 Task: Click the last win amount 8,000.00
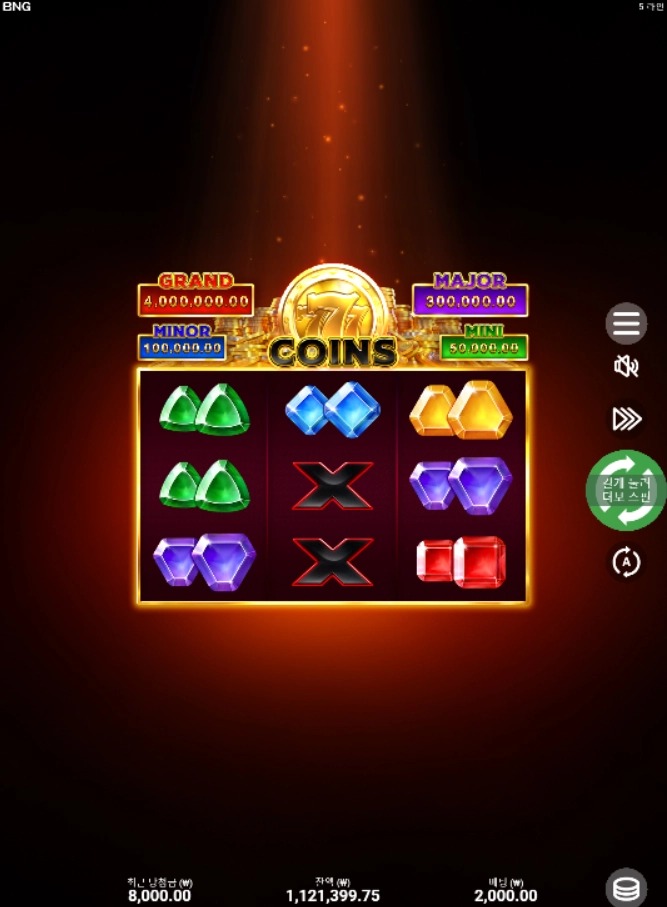[x=160, y=896]
